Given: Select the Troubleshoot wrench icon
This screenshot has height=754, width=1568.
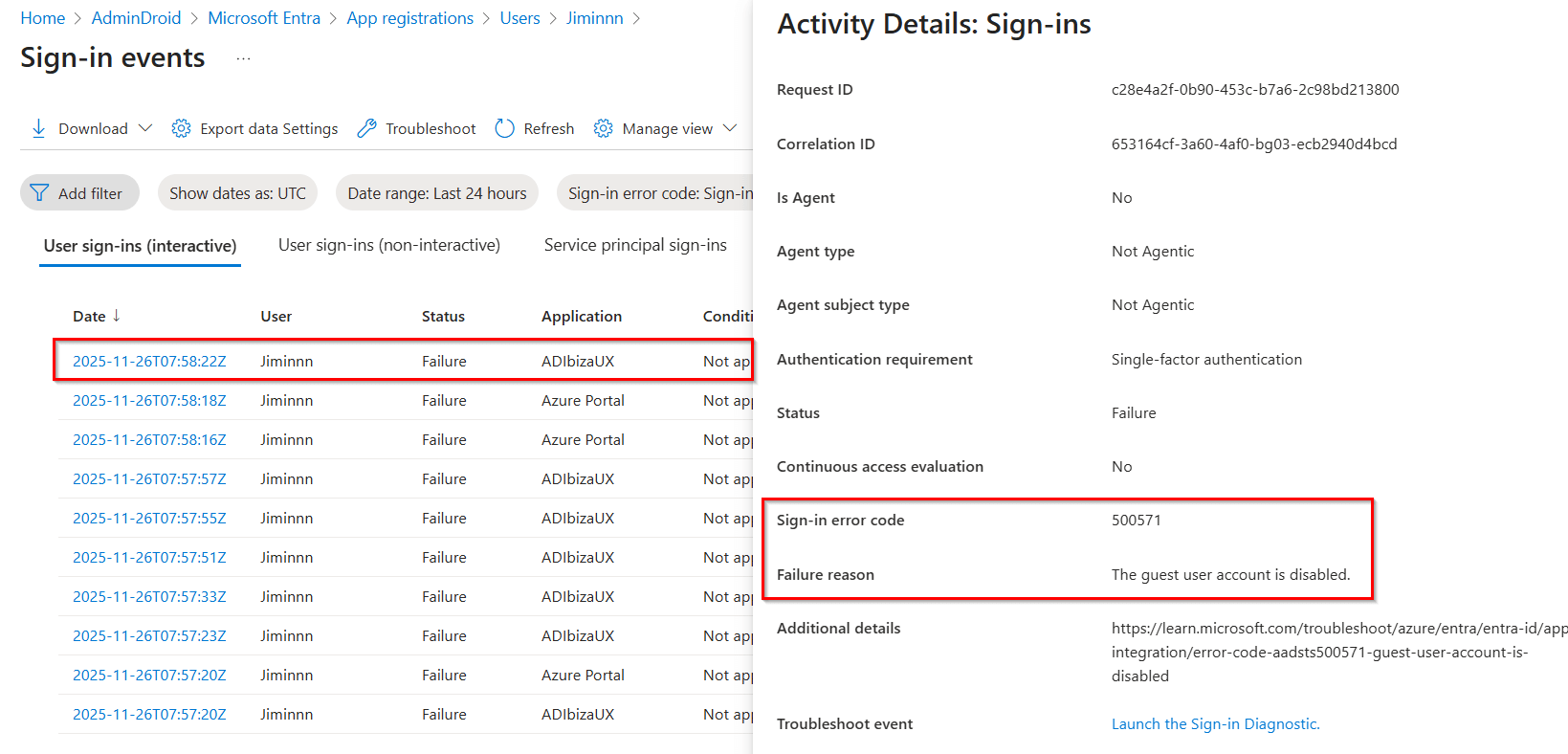Looking at the screenshot, I should point(367,127).
